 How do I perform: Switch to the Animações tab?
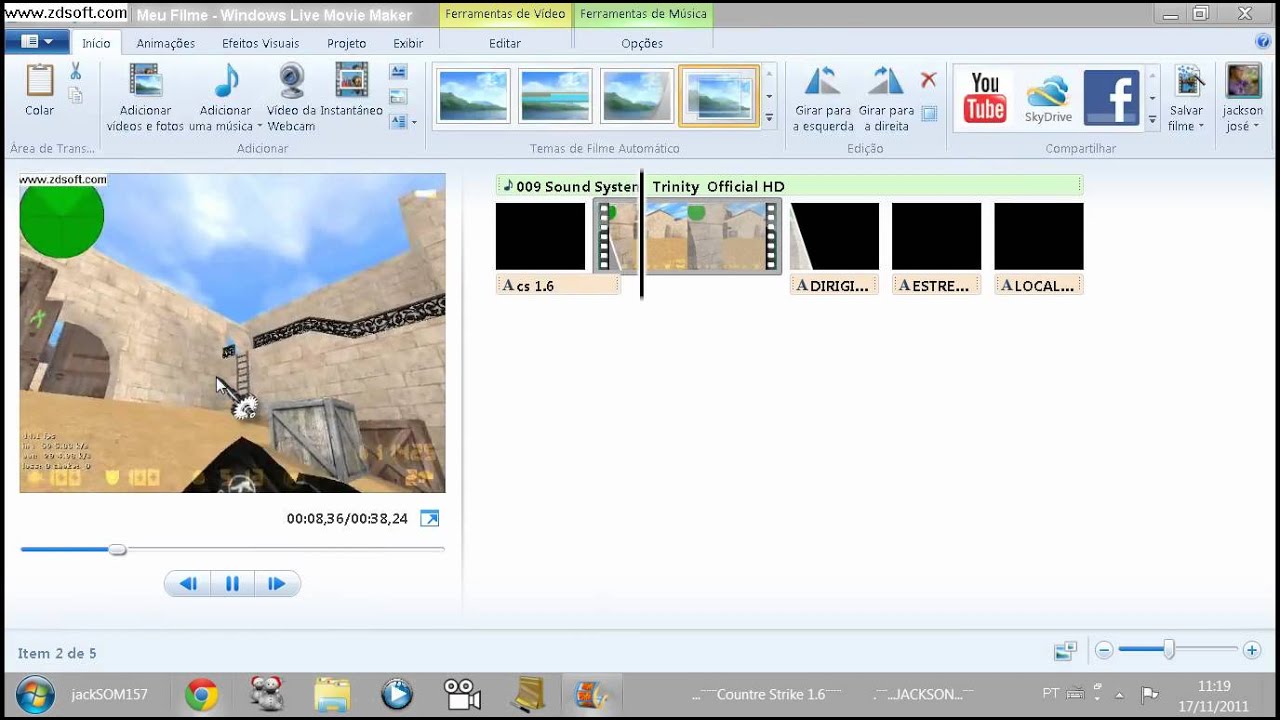coord(166,43)
